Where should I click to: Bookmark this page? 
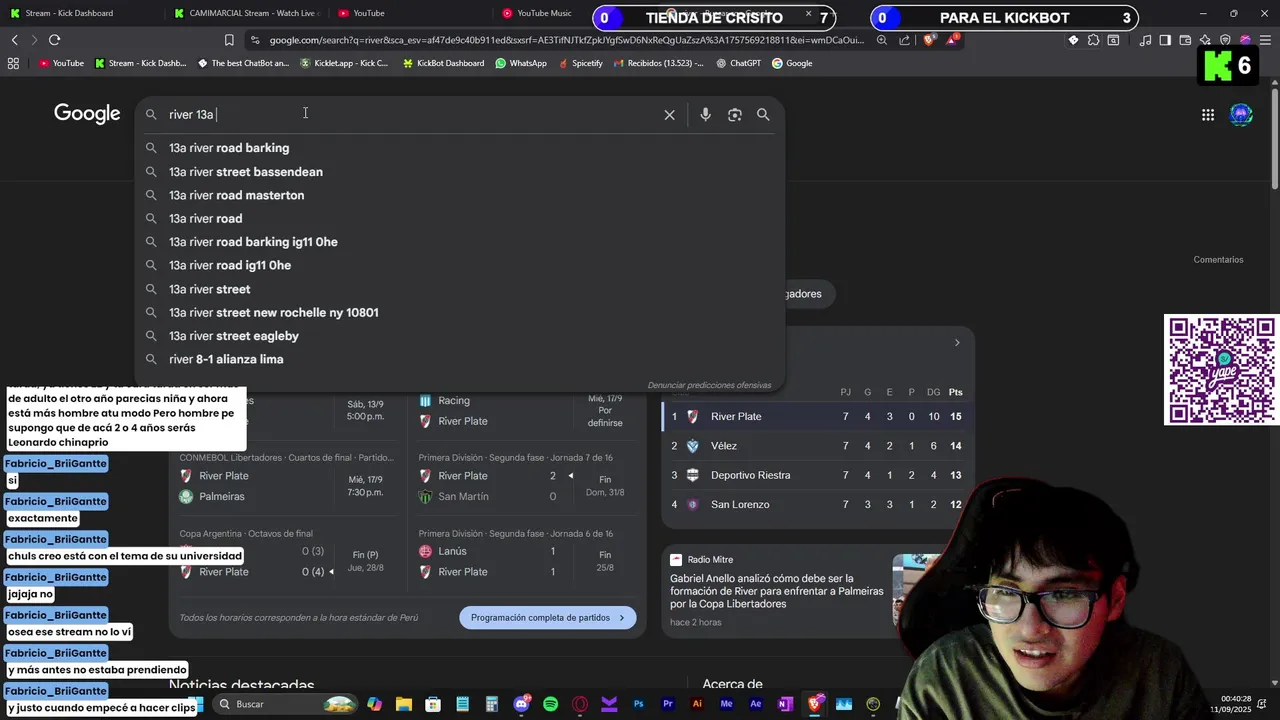[x=229, y=40]
